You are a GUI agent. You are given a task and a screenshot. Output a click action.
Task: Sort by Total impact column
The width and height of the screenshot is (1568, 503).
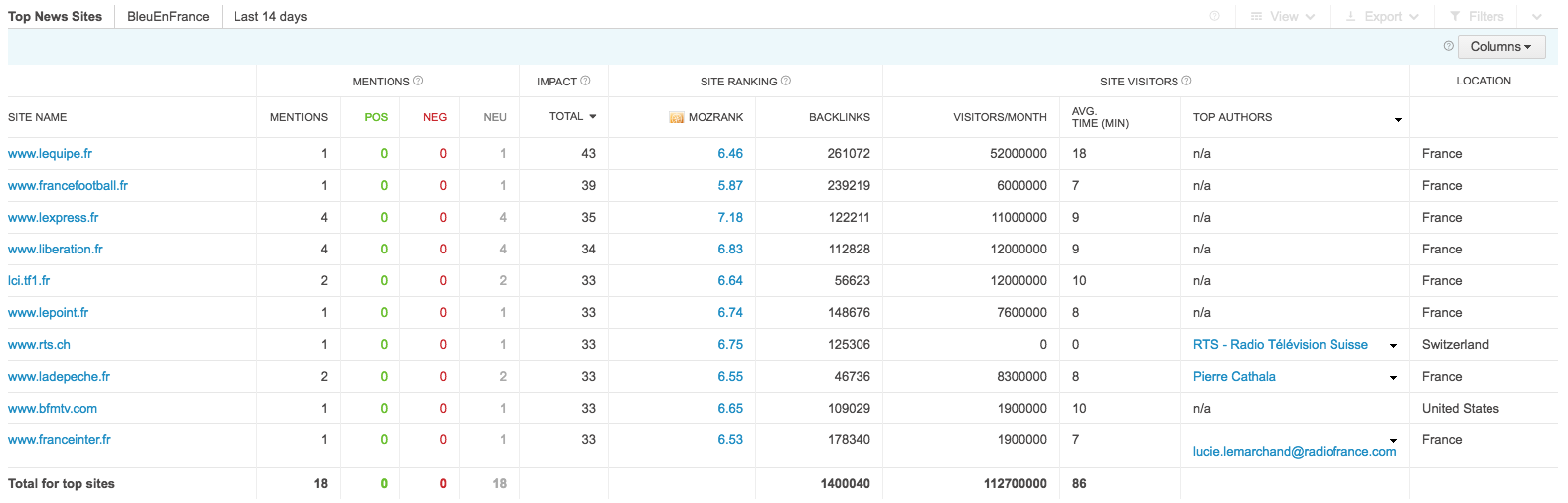[572, 116]
